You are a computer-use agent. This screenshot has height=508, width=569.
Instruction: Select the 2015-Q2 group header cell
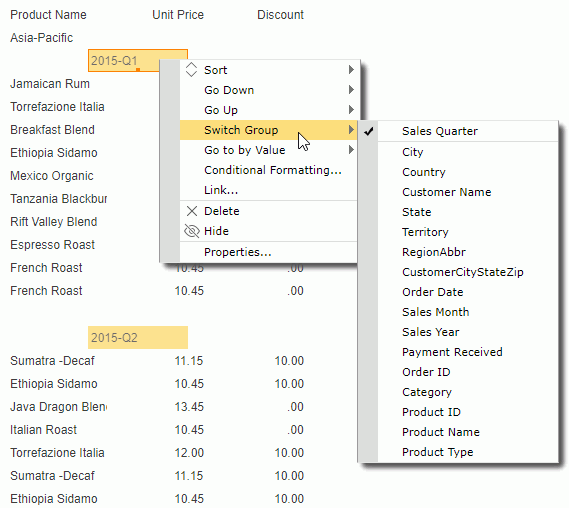click(x=138, y=337)
